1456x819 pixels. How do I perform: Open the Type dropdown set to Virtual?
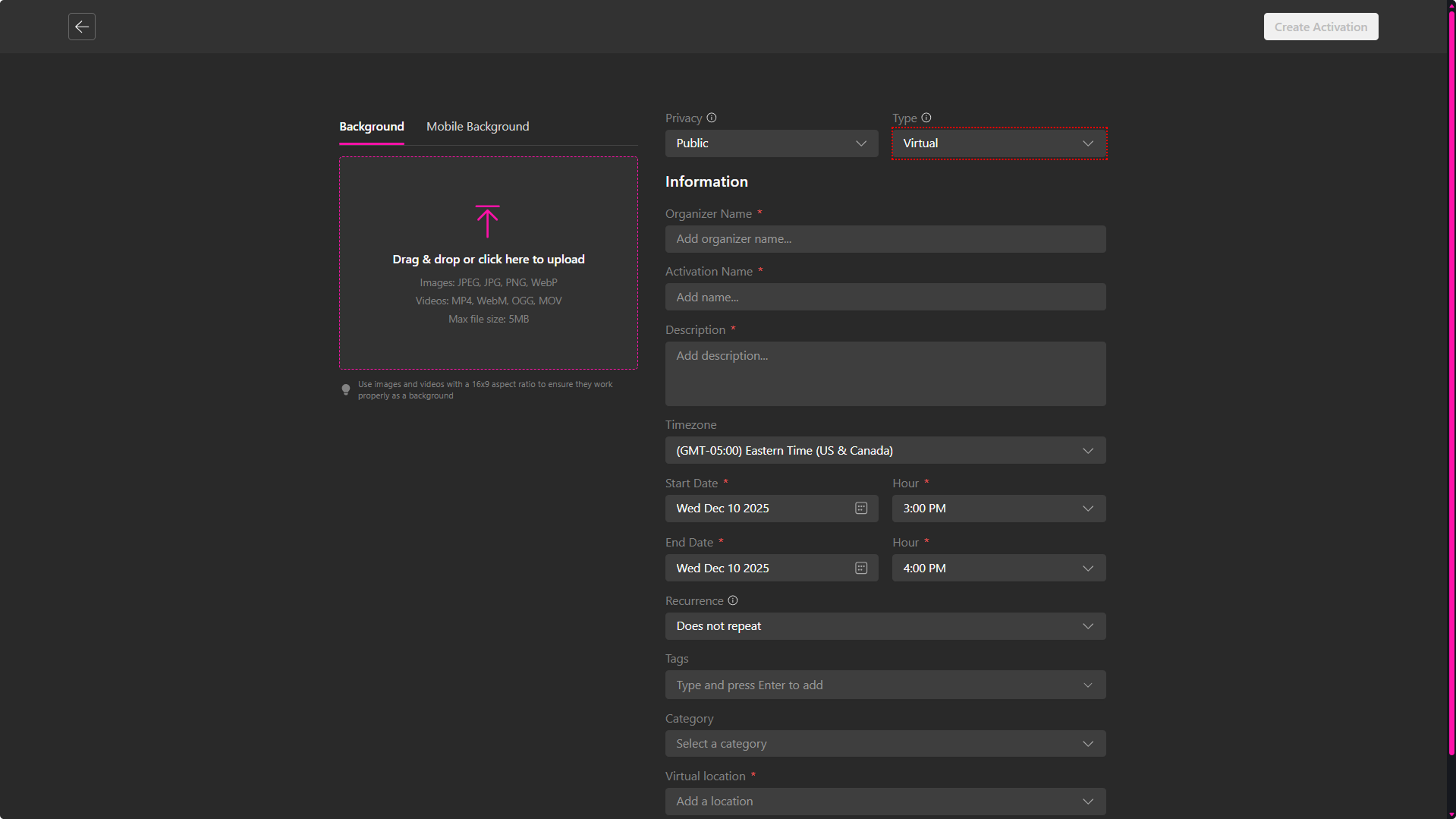pyautogui.click(x=998, y=143)
